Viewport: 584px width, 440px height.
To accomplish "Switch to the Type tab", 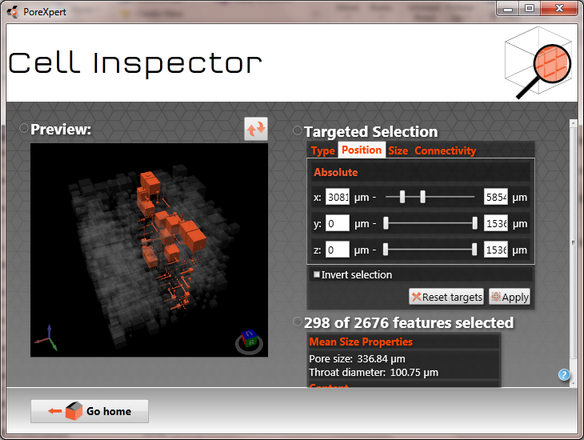I will (323, 151).
